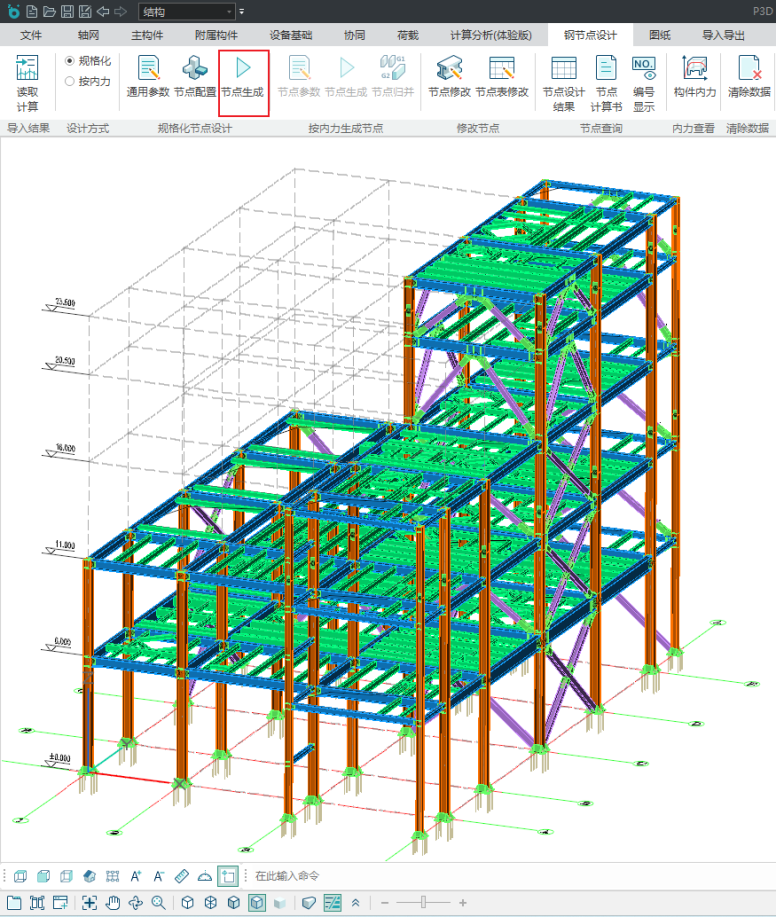Open 节点计算书 calculation report
777x918 pixels.
point(606,83)
